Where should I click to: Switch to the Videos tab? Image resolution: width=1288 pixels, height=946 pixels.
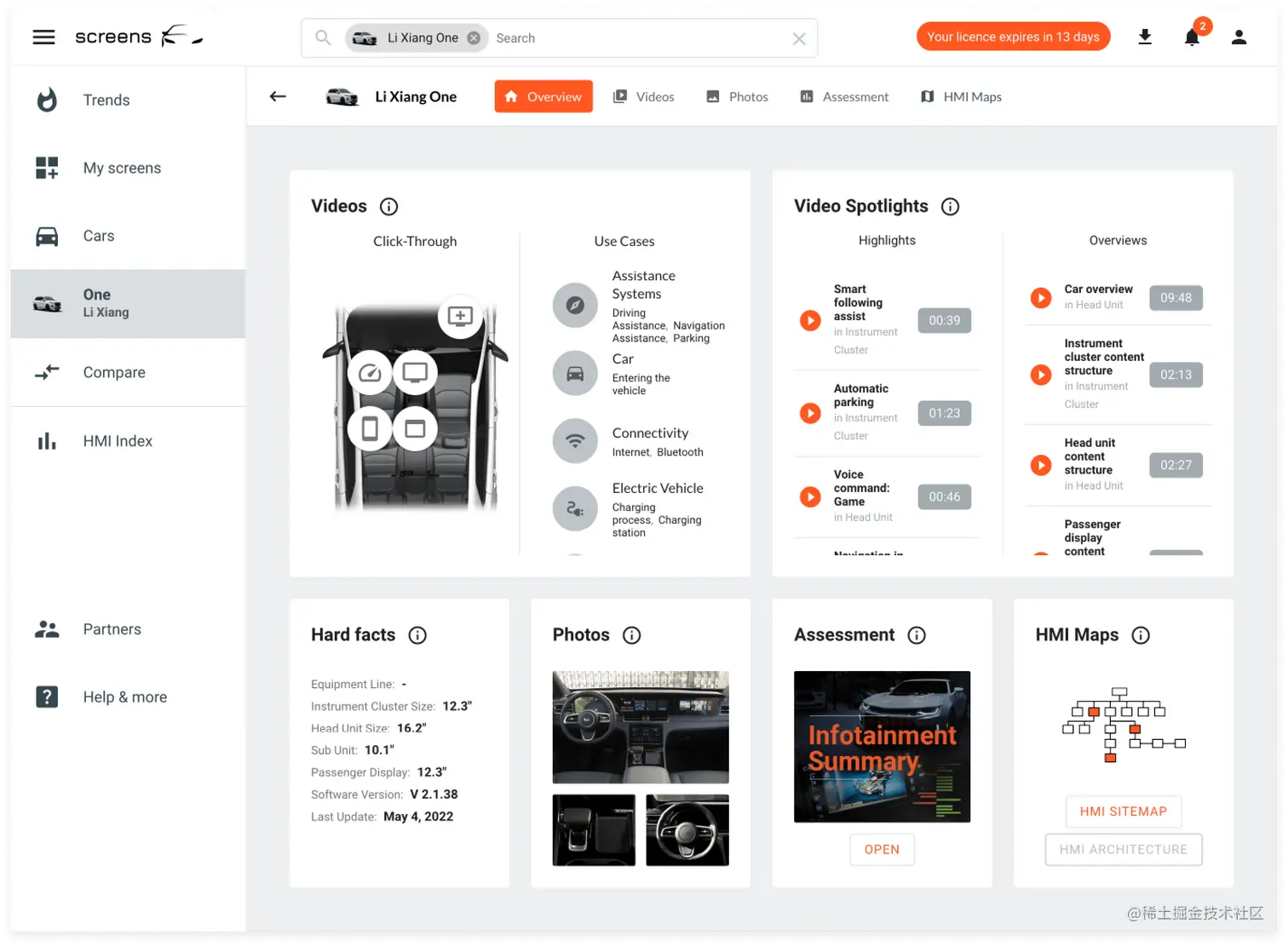pyautogui.click(x=644, y=97)
